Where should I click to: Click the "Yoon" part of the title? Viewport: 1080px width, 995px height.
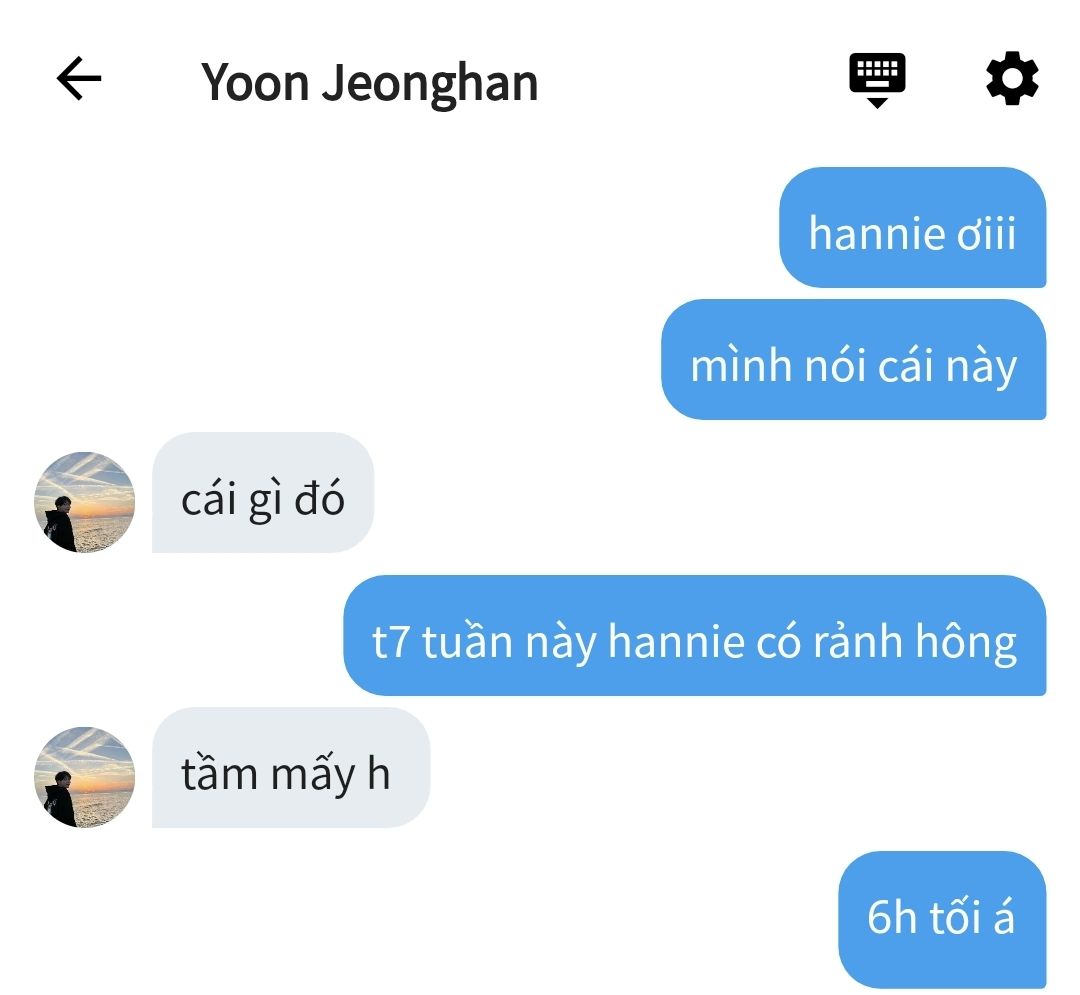click(x=255, y=83)
